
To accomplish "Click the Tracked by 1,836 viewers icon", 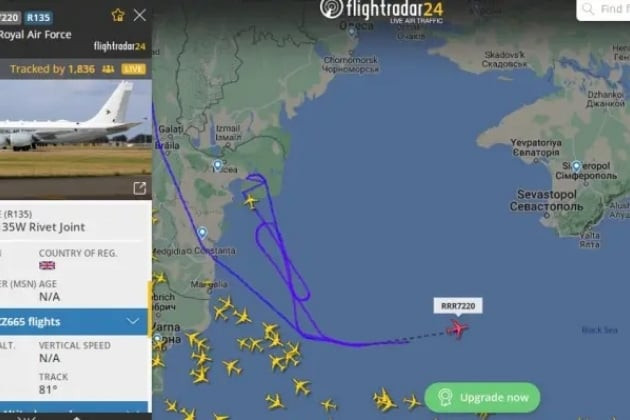I will pyautogui.click(x=108, y=69).
